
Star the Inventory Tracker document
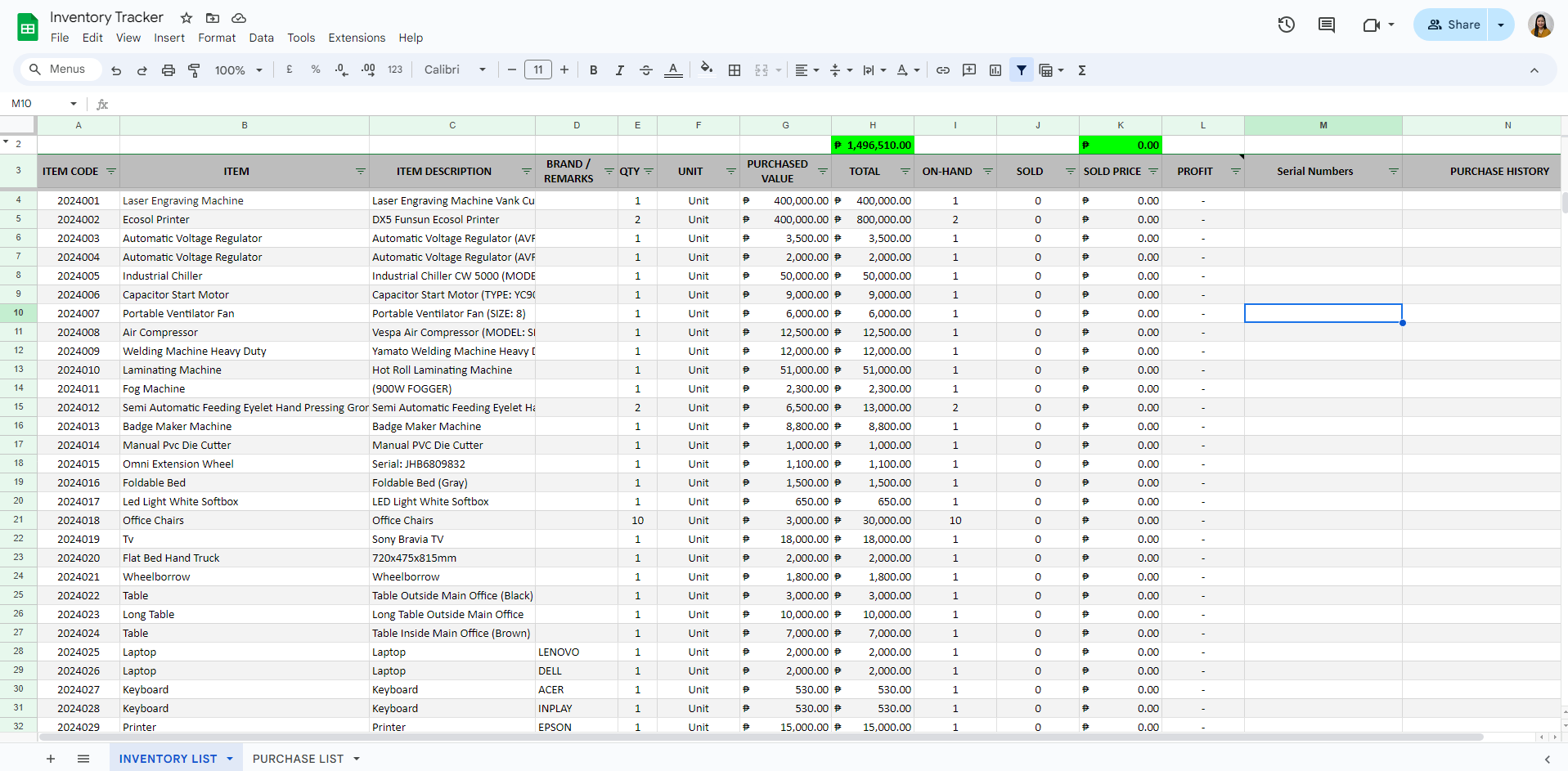click(186, 18)
